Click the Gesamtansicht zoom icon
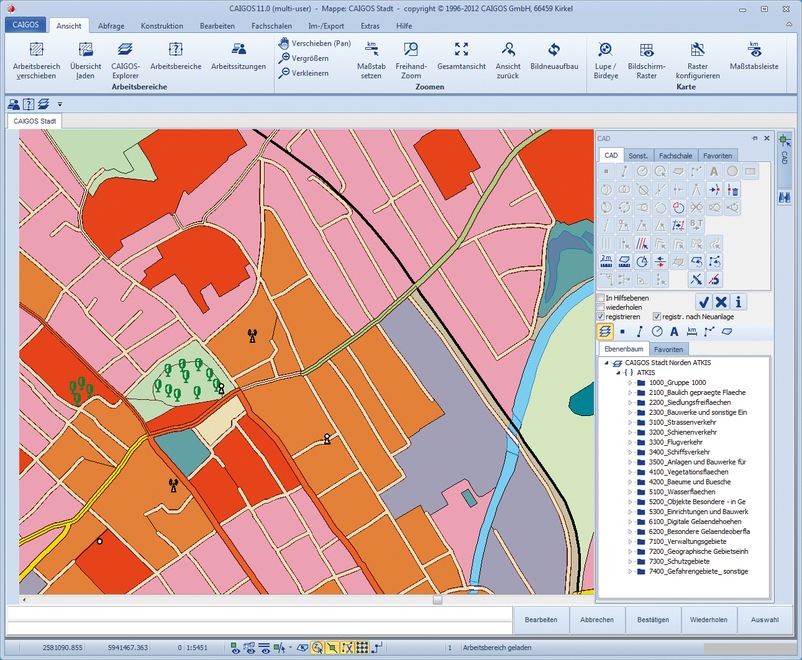Screen dimensions: 802x660 461,50
